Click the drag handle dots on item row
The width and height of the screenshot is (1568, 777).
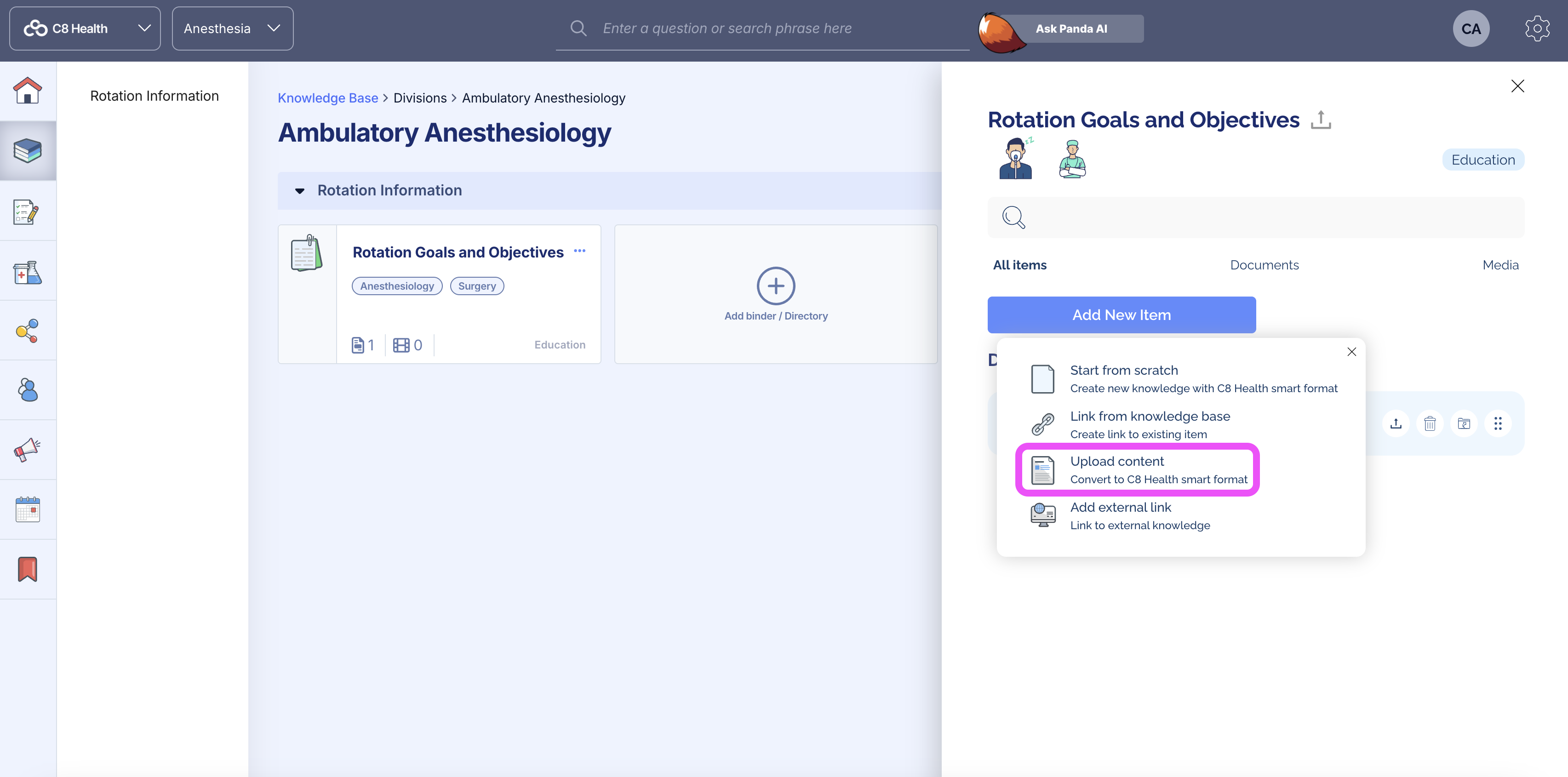click(x=1498, y=423)
